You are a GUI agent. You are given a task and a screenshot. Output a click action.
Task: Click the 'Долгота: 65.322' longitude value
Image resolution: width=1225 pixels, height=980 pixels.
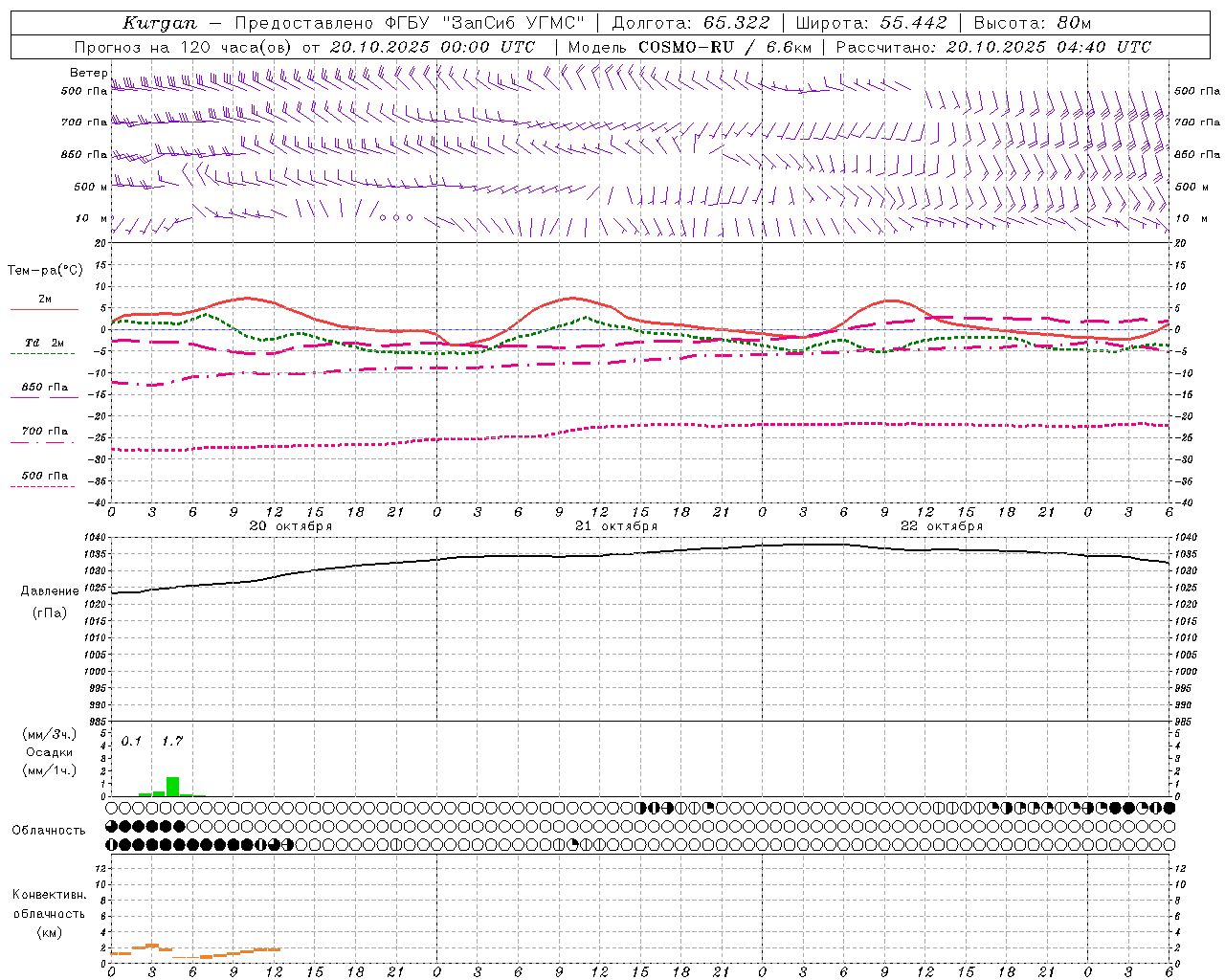pos(691,23)
